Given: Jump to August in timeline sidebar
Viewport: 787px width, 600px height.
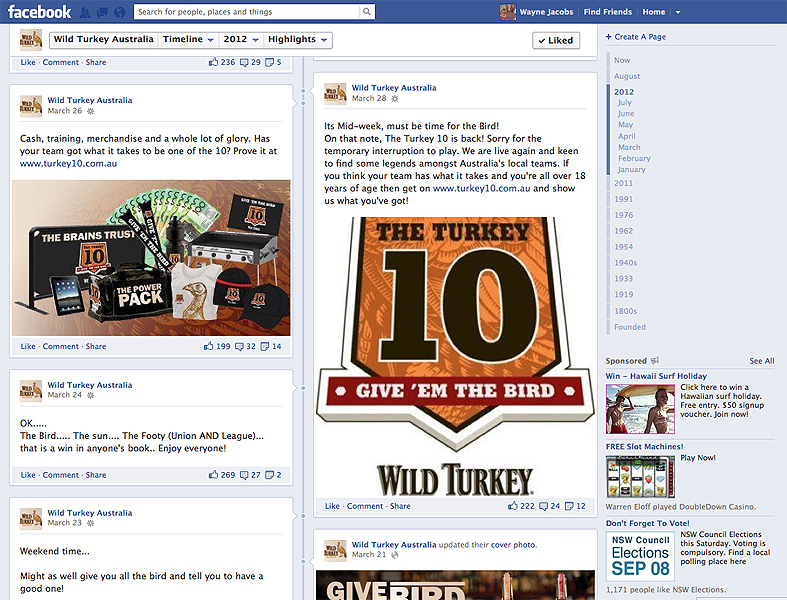Looking at the screenshot, I should pyautogui.click(x=627, y=76).
